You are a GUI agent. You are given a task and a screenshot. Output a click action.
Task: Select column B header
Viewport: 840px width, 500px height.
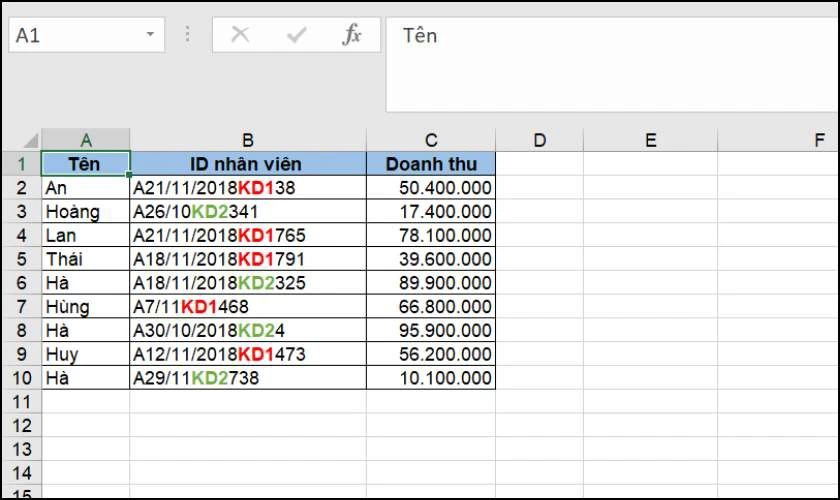[x=248, y=140]
